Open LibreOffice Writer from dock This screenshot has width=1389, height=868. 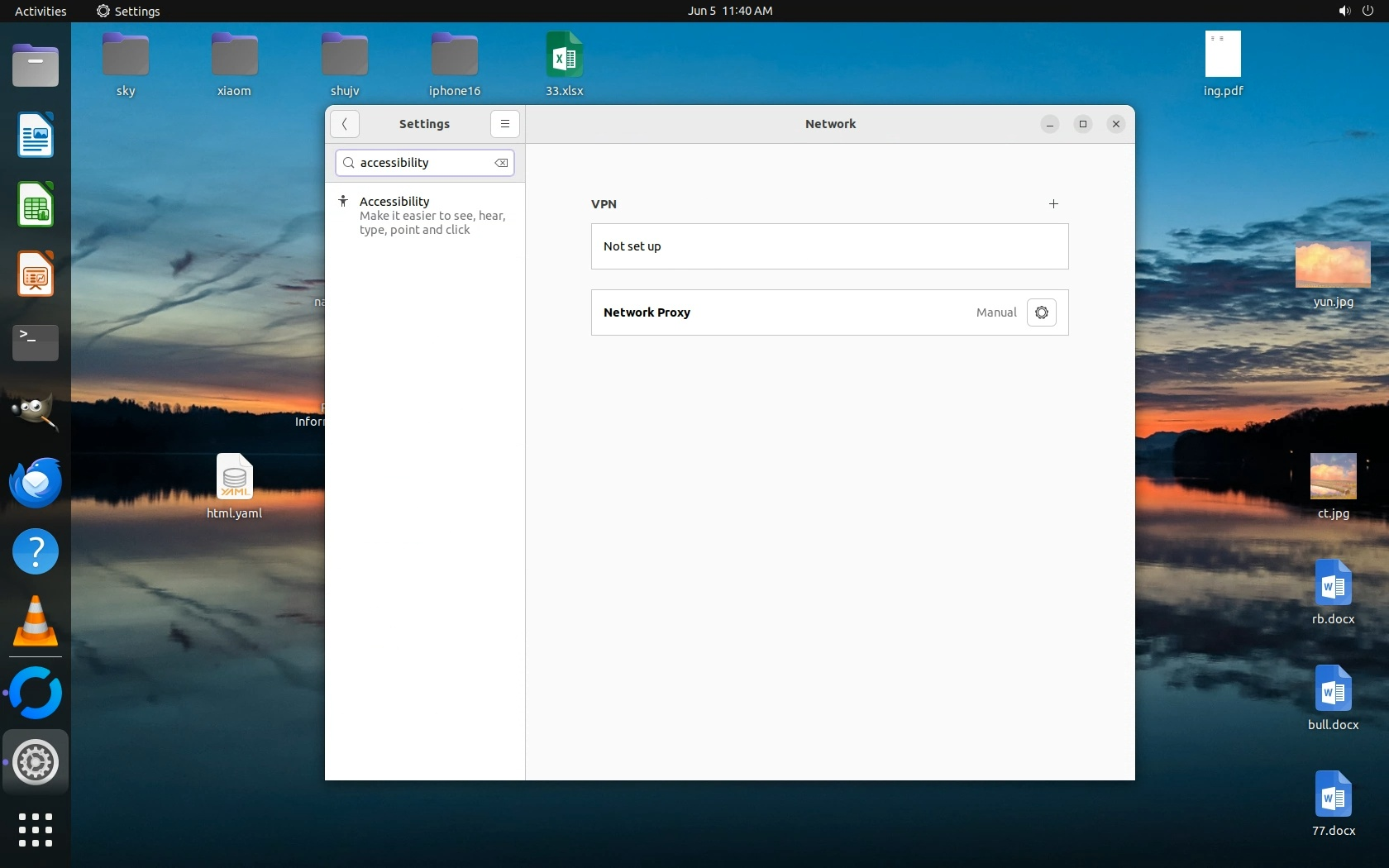(36, 136)
